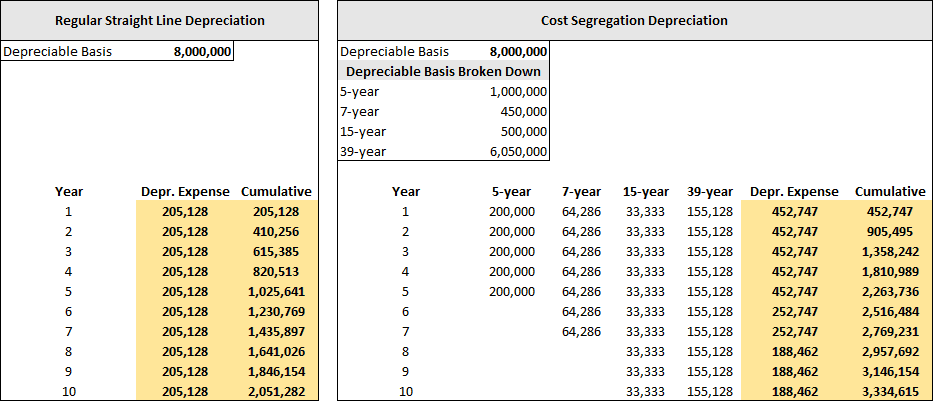Select the 2,516,484 cumulative cell
Screen dimensions: 934x402
pos(890,311)
